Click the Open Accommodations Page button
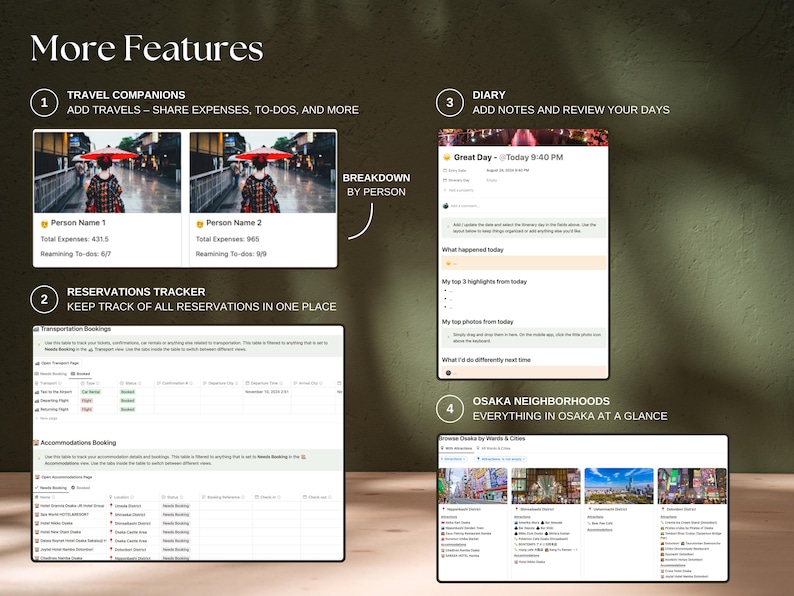 coord(64,477)
